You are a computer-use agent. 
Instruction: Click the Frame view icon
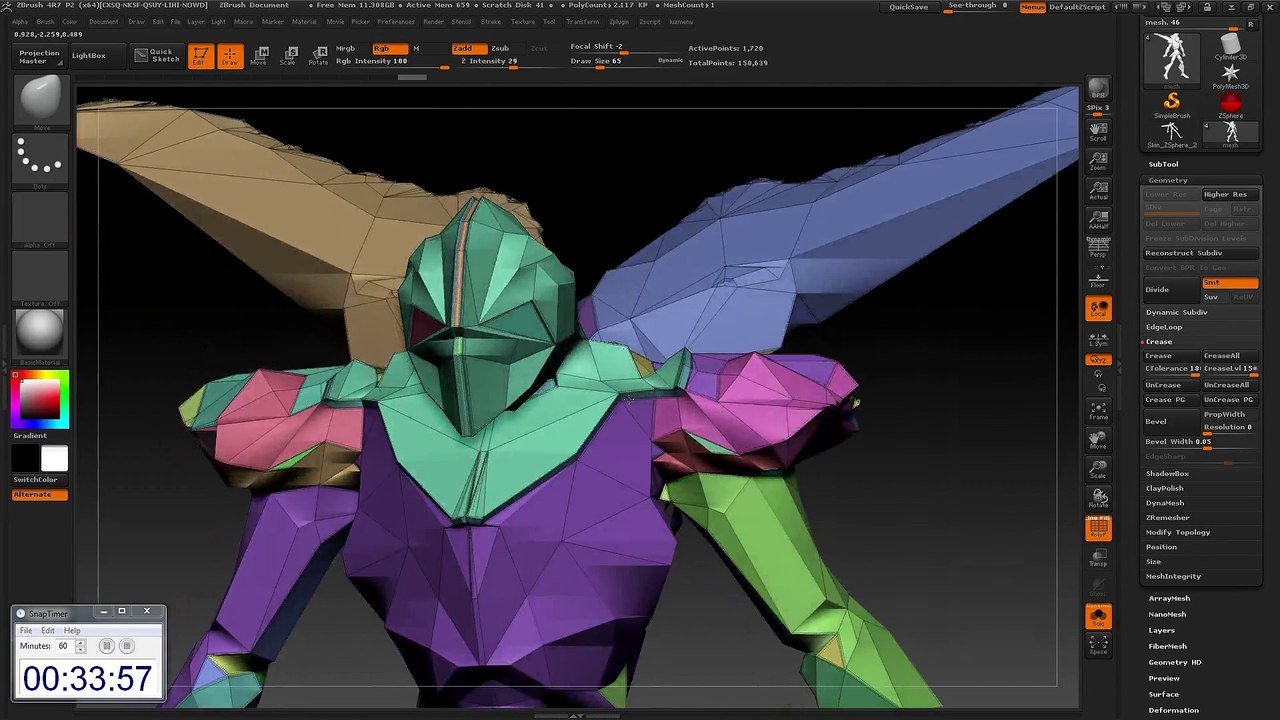click(x=1098, y=411)
